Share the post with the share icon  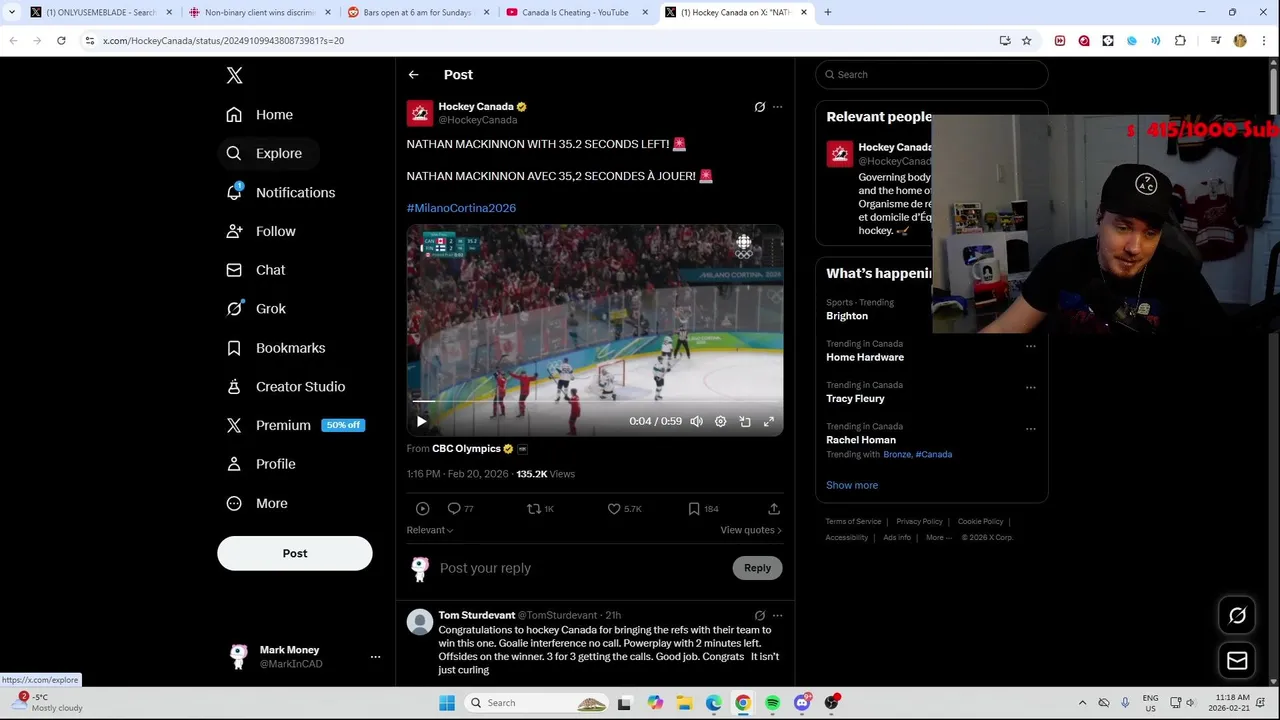[x=774, y=509]
